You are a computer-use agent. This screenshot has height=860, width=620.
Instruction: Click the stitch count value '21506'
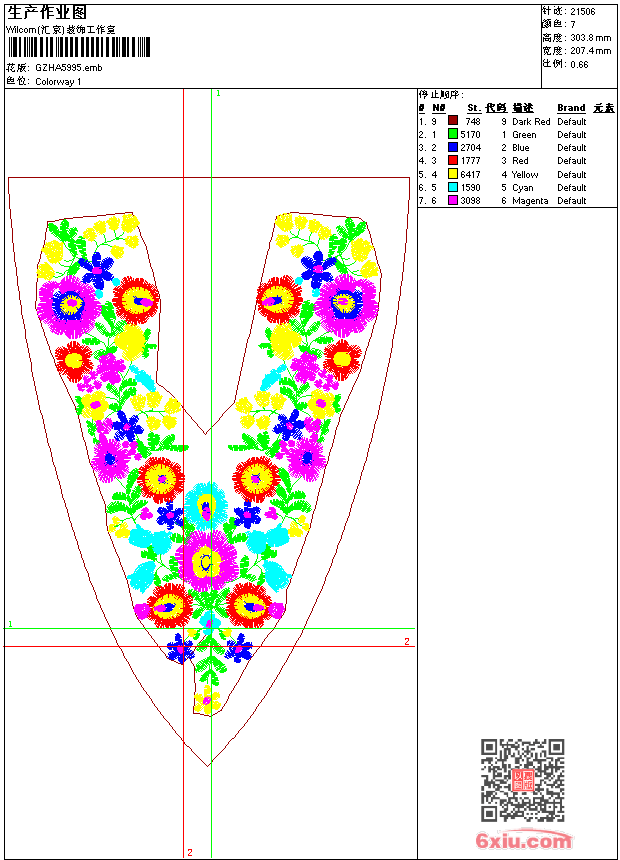[x=583, y=12]
